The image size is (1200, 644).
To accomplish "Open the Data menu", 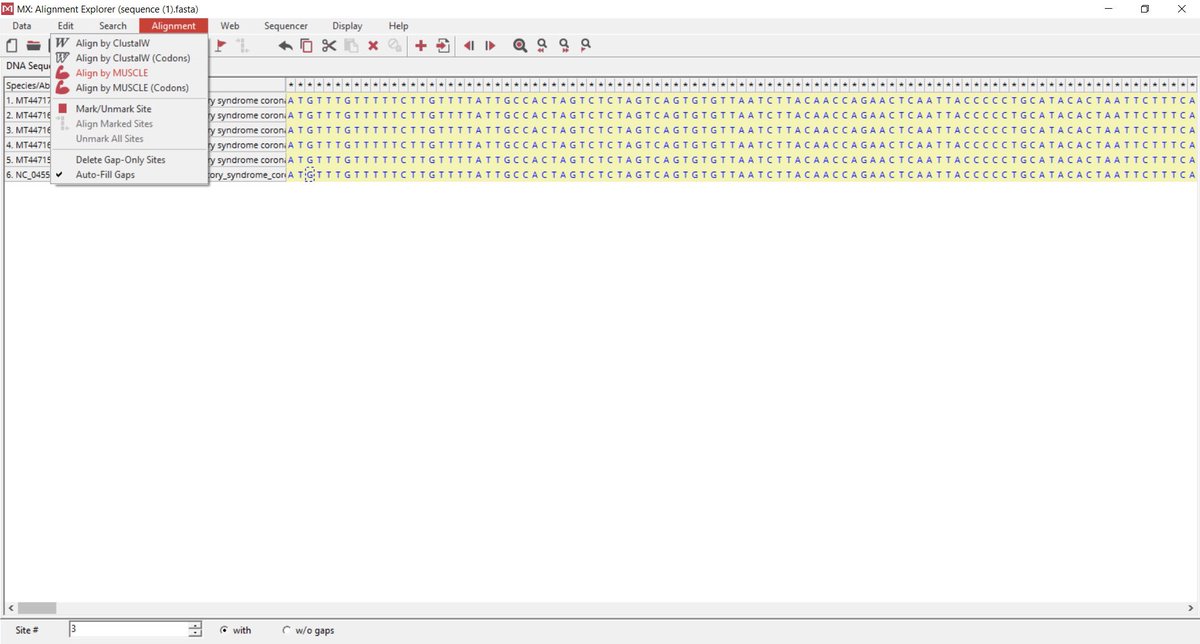I will pyautogui.click(x=22, y=26).
